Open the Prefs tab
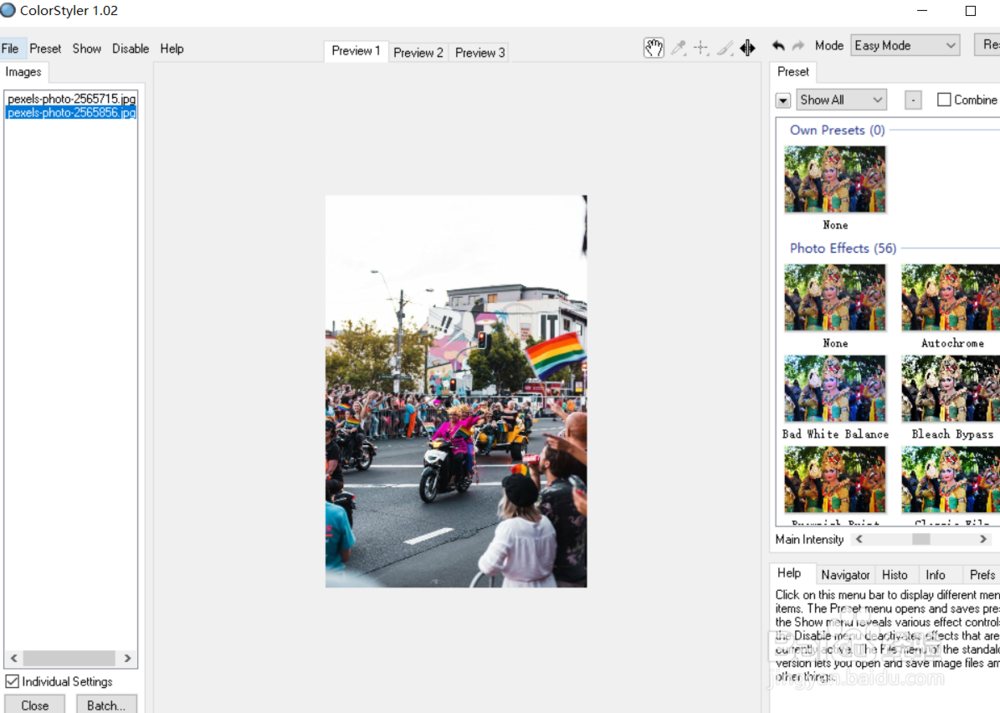The image size is (1000, 713). pyautogui.click(x=982, y=575)
